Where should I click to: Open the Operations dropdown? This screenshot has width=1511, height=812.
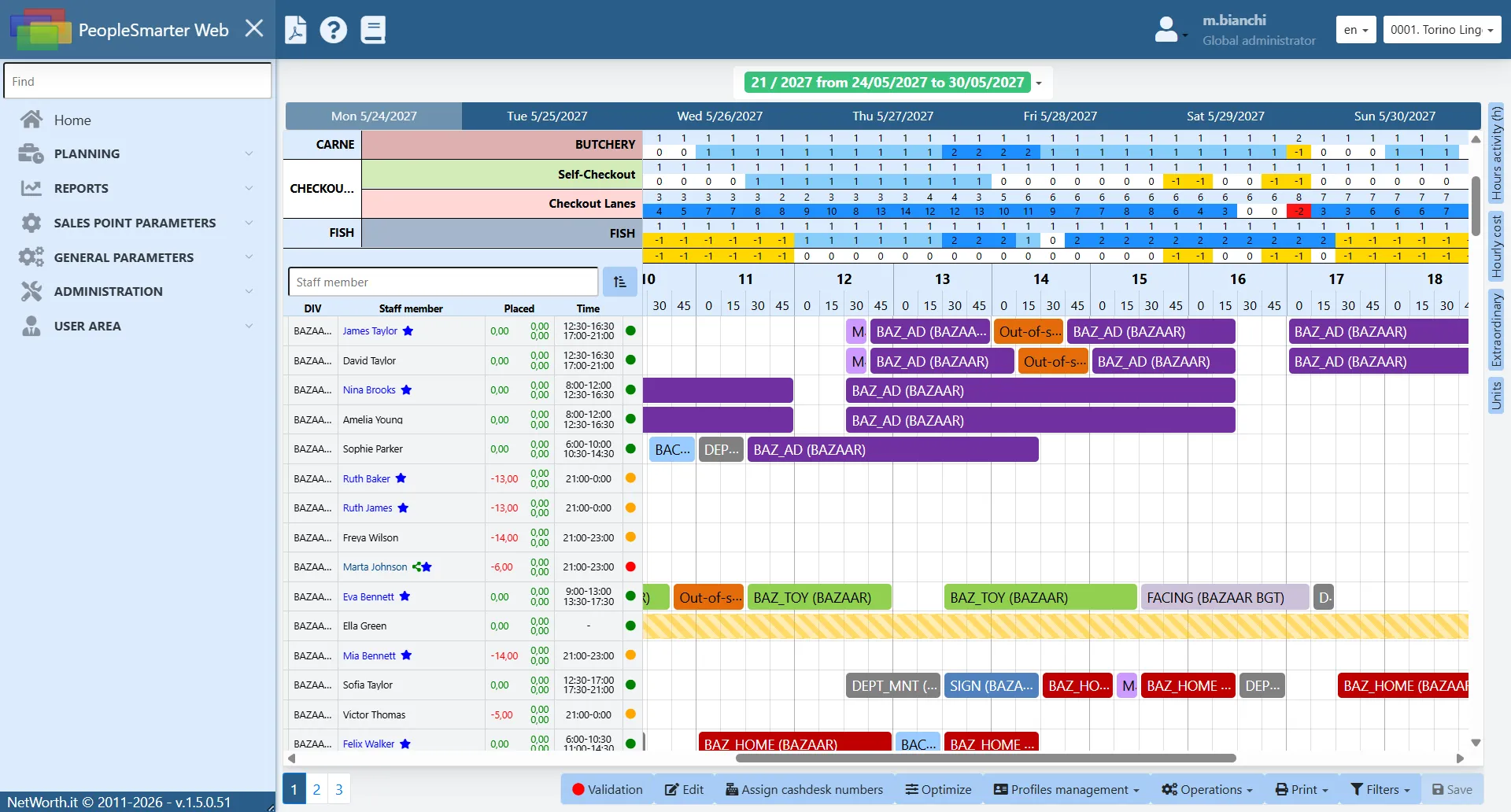tap(1206, 790)
